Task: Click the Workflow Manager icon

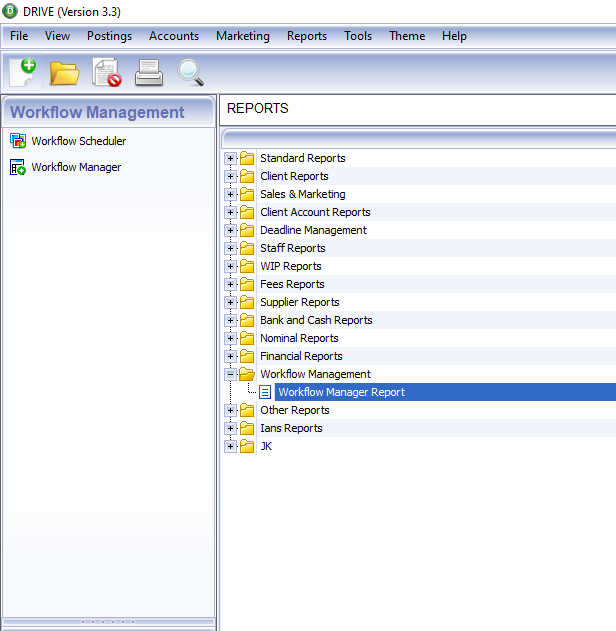Action: pos(18,167)
